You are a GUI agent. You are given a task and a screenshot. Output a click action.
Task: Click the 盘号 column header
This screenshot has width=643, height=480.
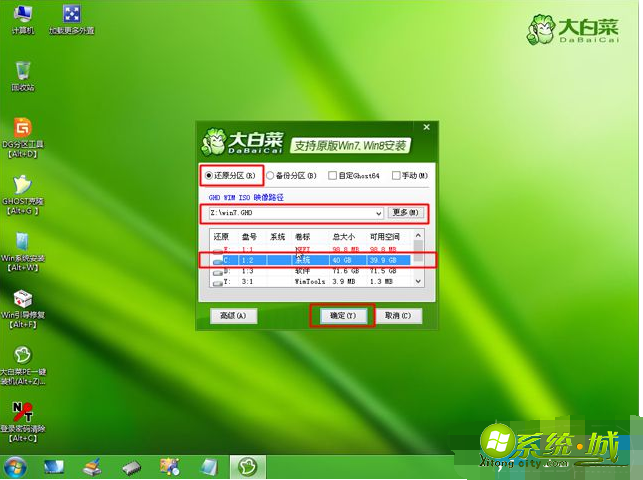pos(249,237)
